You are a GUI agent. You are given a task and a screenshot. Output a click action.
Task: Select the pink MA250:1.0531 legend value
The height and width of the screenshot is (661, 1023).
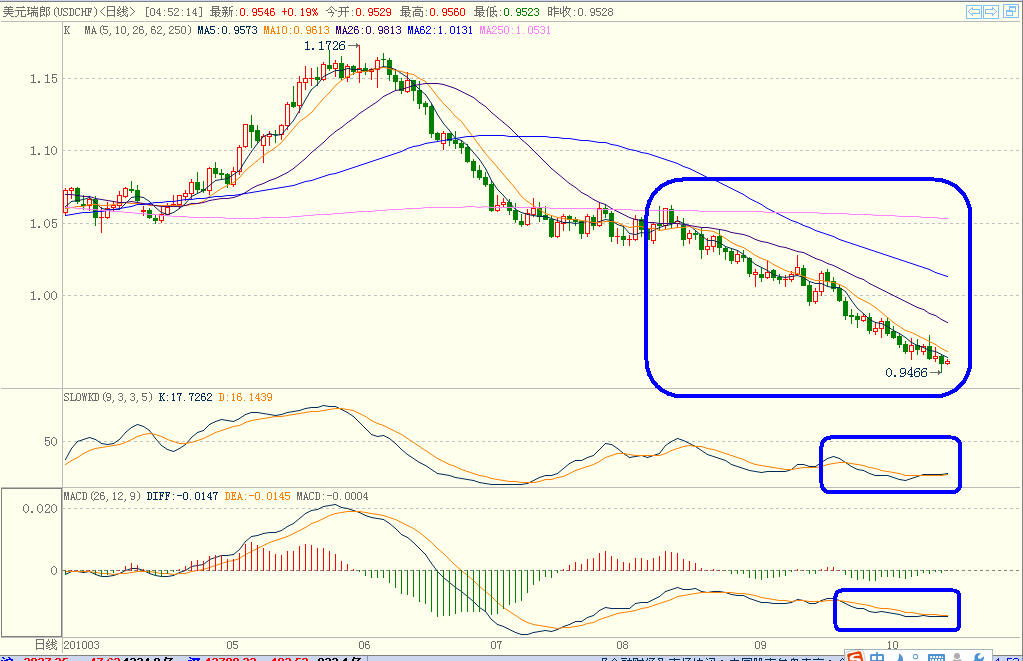[515, 30]
